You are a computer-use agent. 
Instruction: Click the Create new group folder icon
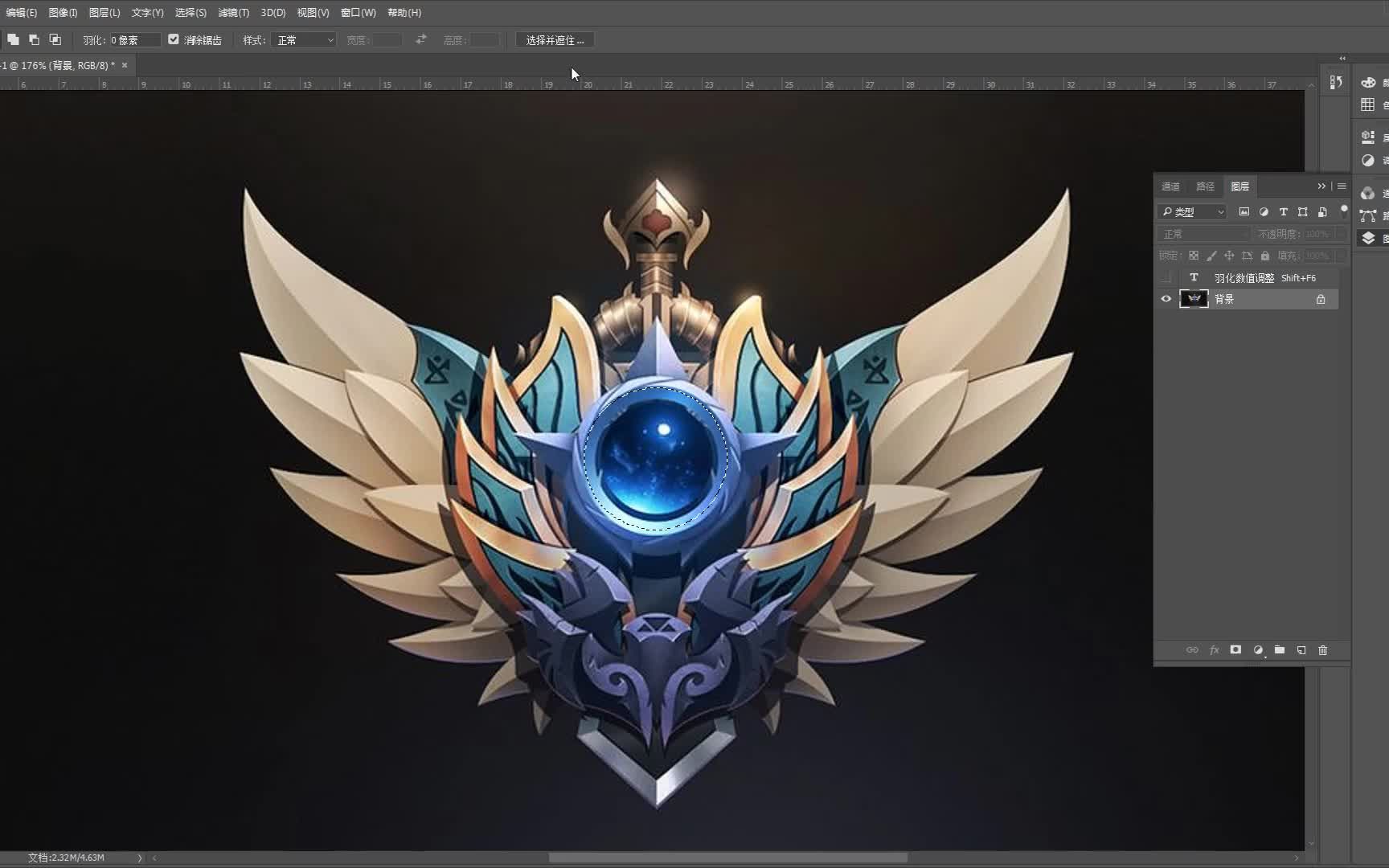tap(1280, 650)
